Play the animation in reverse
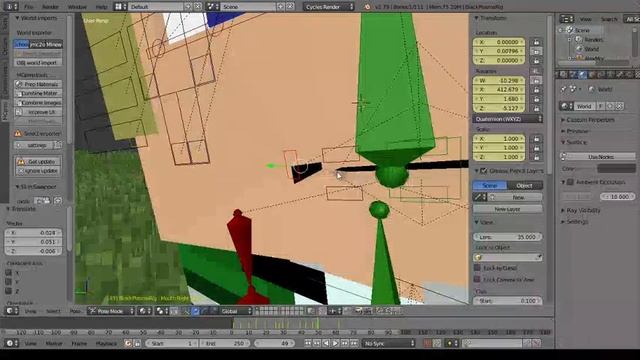Viewport: 640px width, 360px height. [x=326, y=343]
